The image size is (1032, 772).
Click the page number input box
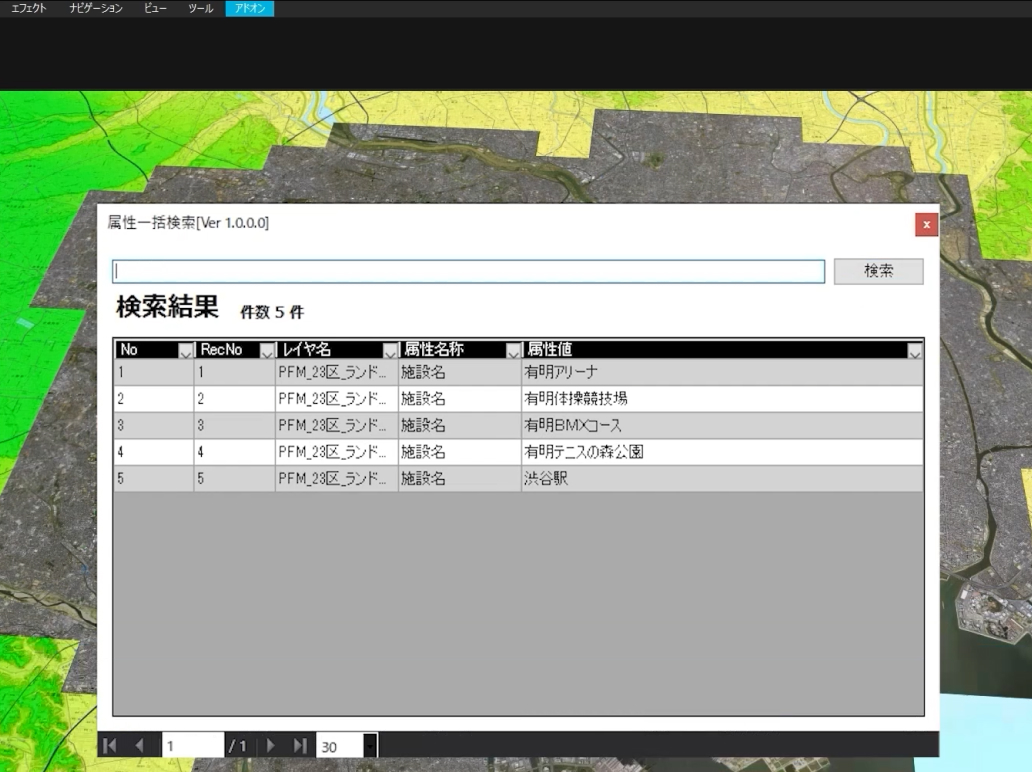[192, 743]
